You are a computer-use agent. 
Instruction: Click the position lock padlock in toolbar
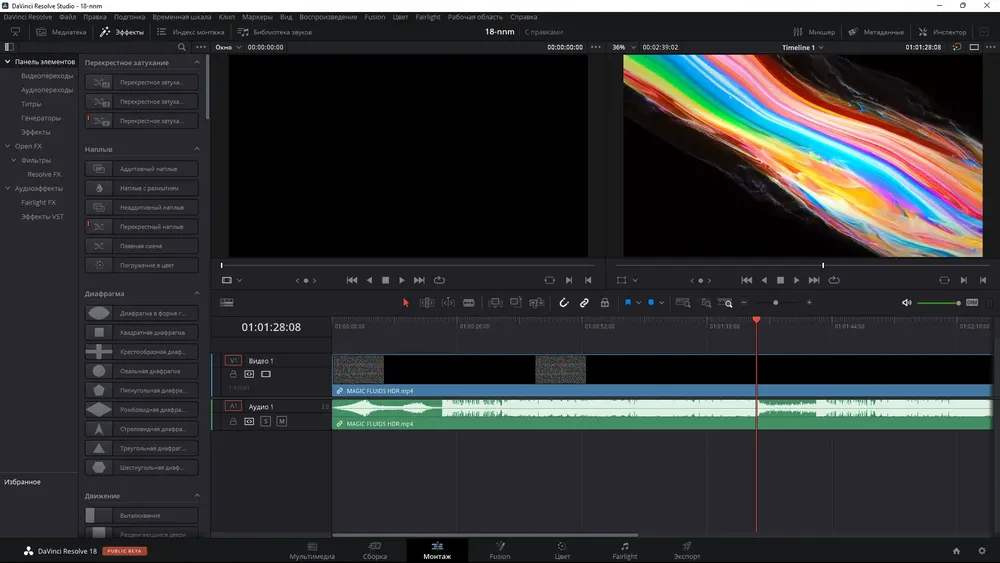(605, 302)
